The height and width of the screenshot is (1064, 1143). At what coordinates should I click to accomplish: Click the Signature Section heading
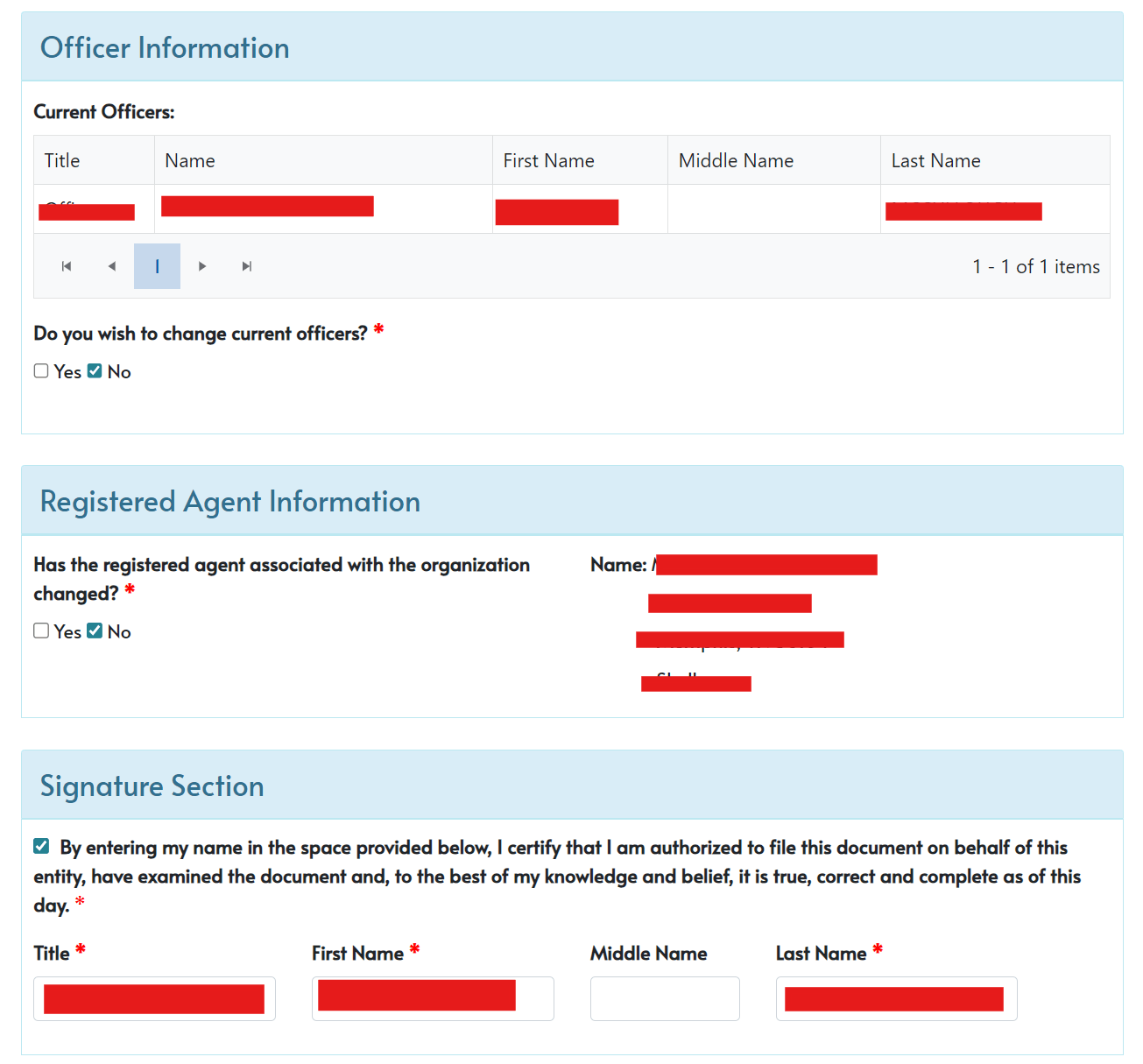152,786
